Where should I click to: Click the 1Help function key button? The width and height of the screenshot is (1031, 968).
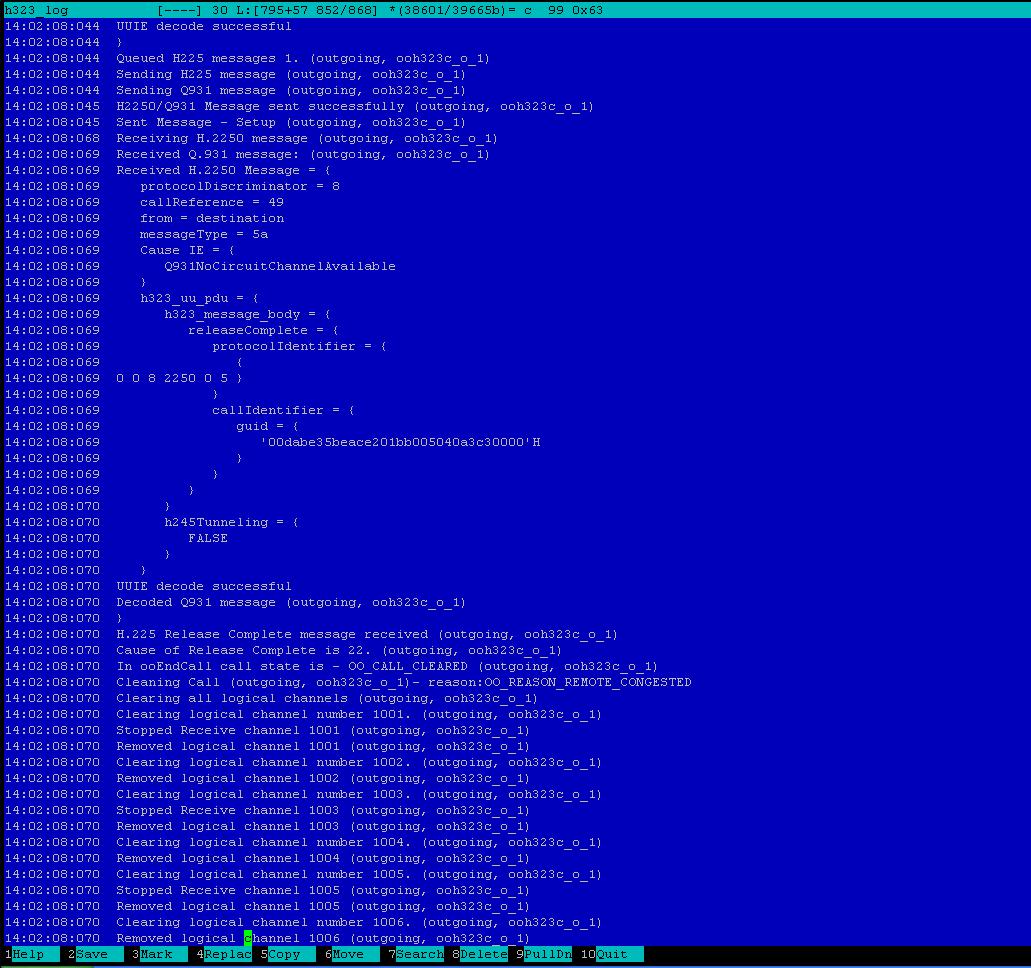(28, 954)
